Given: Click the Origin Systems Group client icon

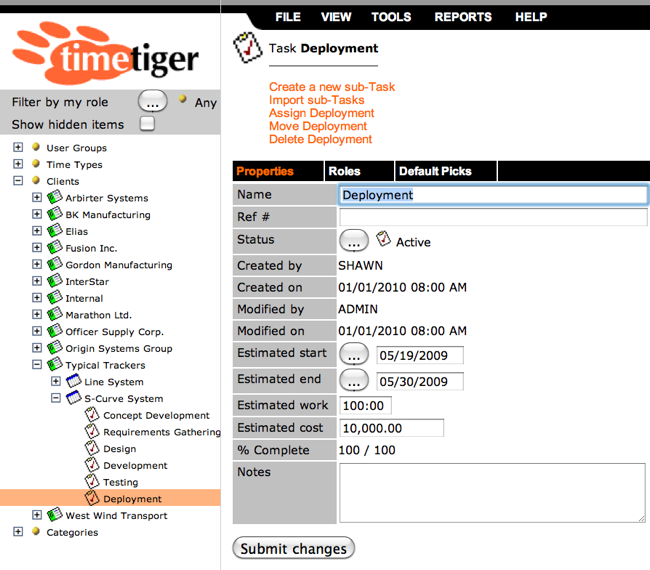Looking at the screenshot, I should click(55, 347).
